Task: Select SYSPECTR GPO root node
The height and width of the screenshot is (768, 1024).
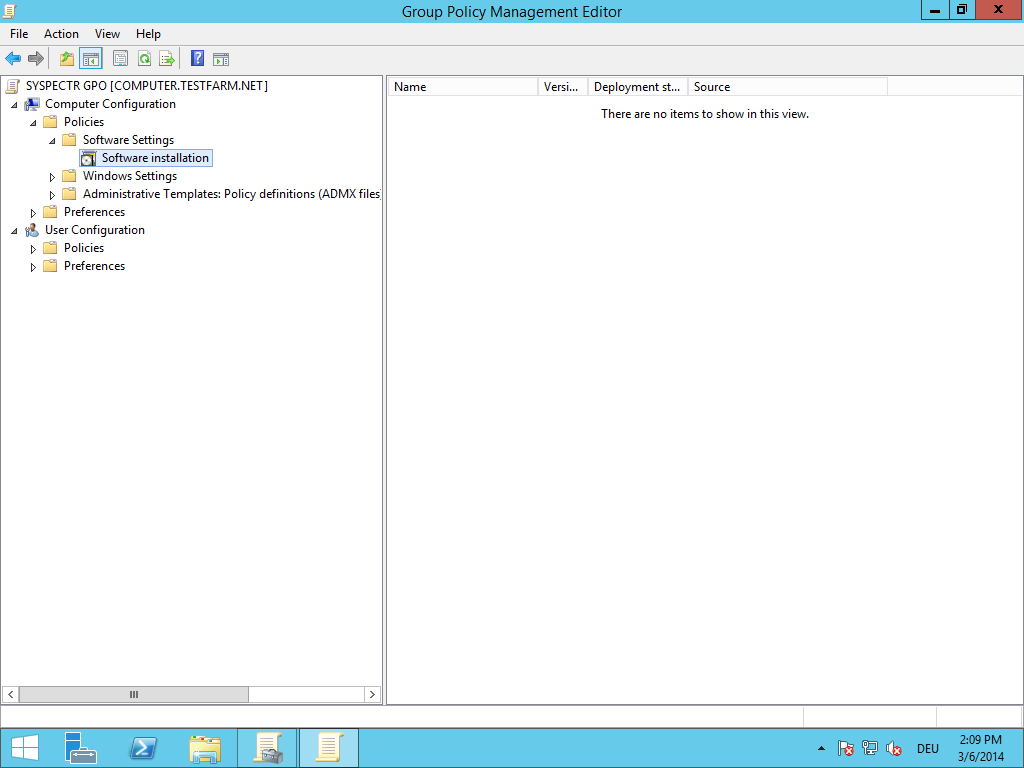Action: 147,86
